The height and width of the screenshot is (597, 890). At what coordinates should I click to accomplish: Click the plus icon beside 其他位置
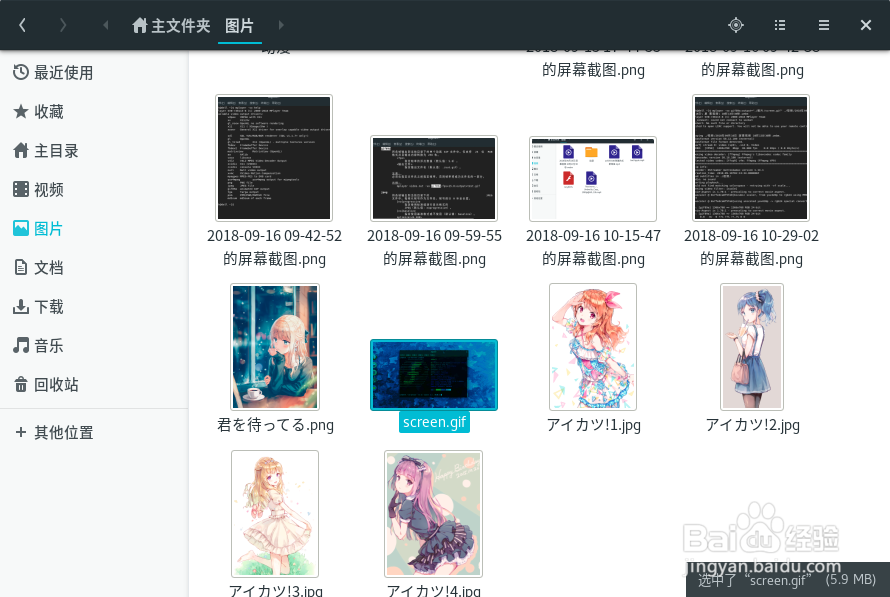[x=21, y=432]
